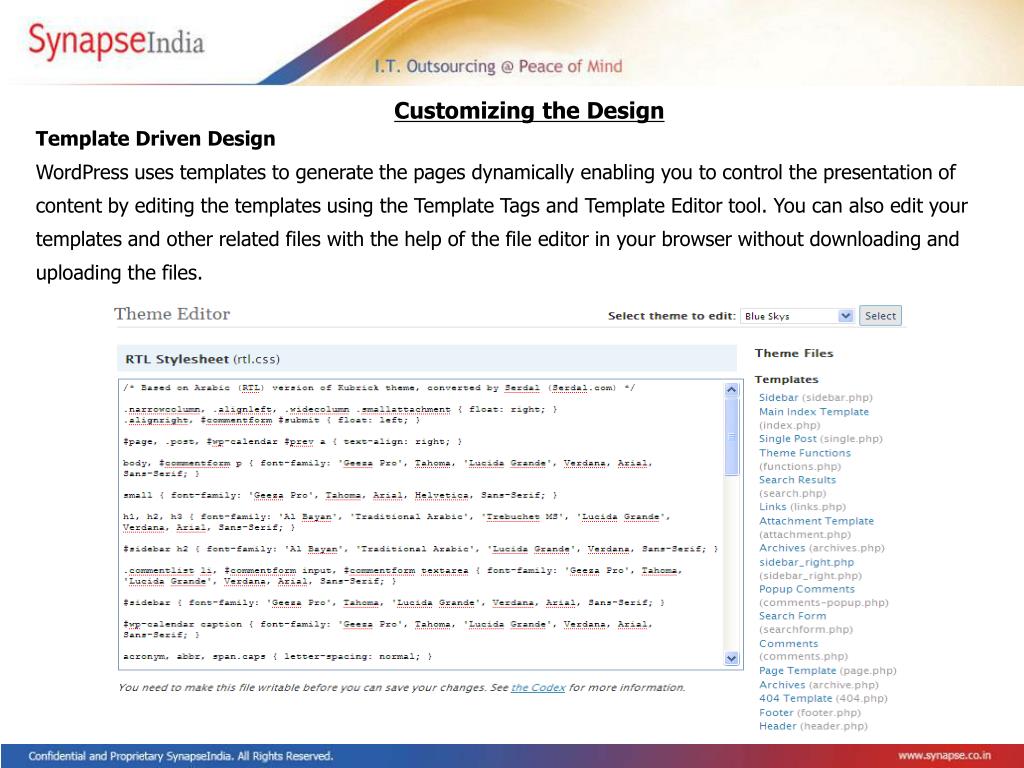
Task: Open the Footer (footer.php) template
Action: [x=810, y=712]
